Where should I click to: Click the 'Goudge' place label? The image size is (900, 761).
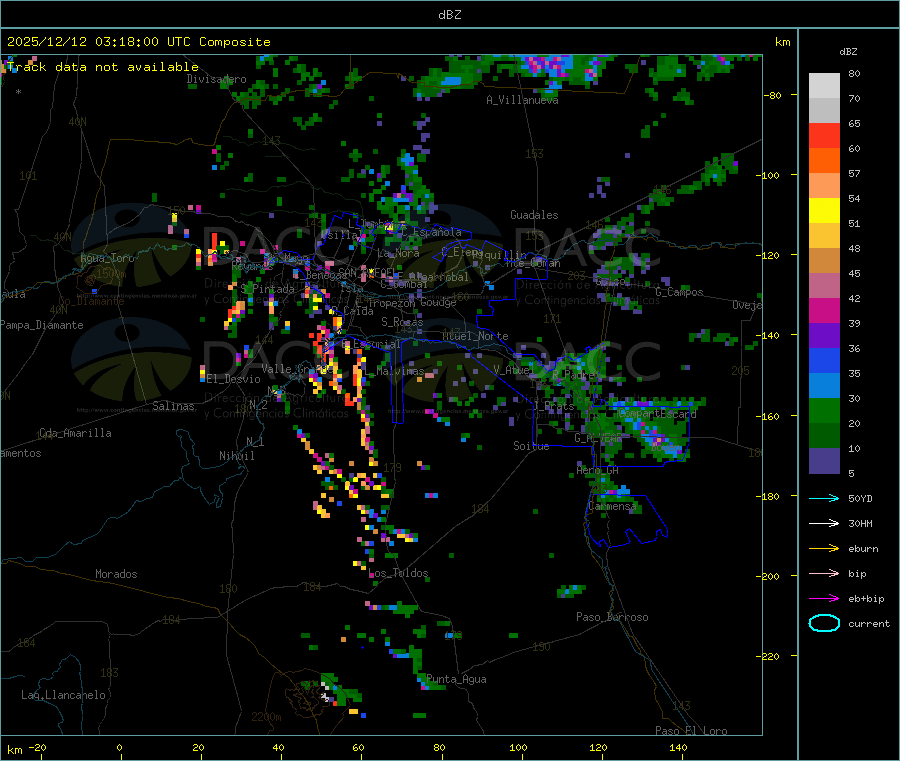pyautogui.click(x=438, y=302)
